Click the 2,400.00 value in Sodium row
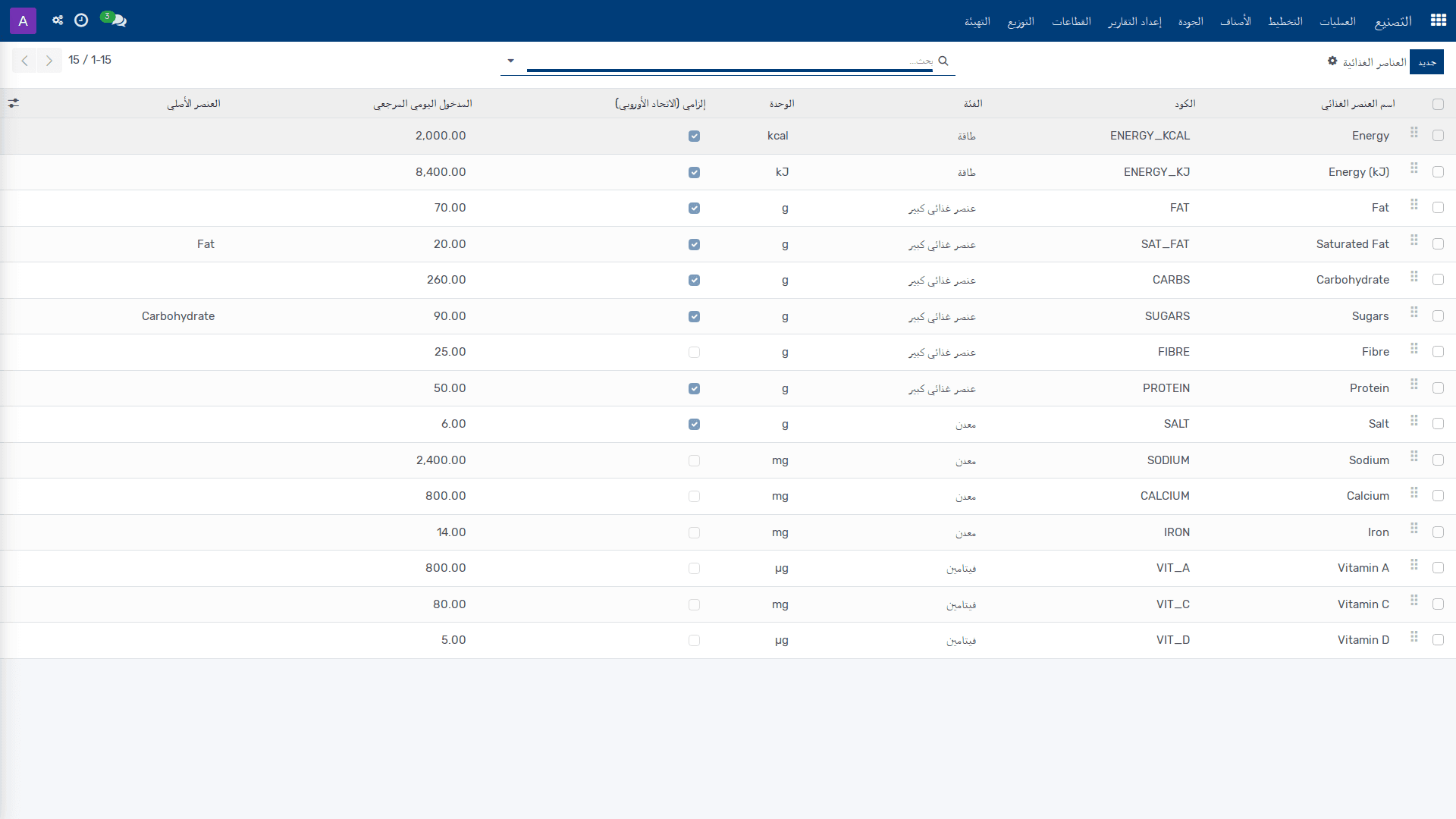Image resolution: width=1456 pixels, height=819 pixels. 441,460
